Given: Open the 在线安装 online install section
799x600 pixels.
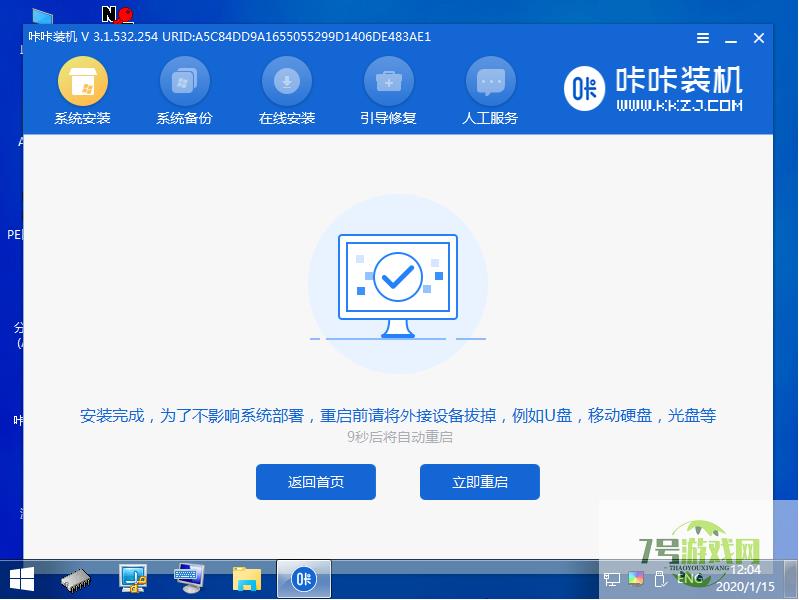Looking at the screenshot, I should tap(287, 92).
